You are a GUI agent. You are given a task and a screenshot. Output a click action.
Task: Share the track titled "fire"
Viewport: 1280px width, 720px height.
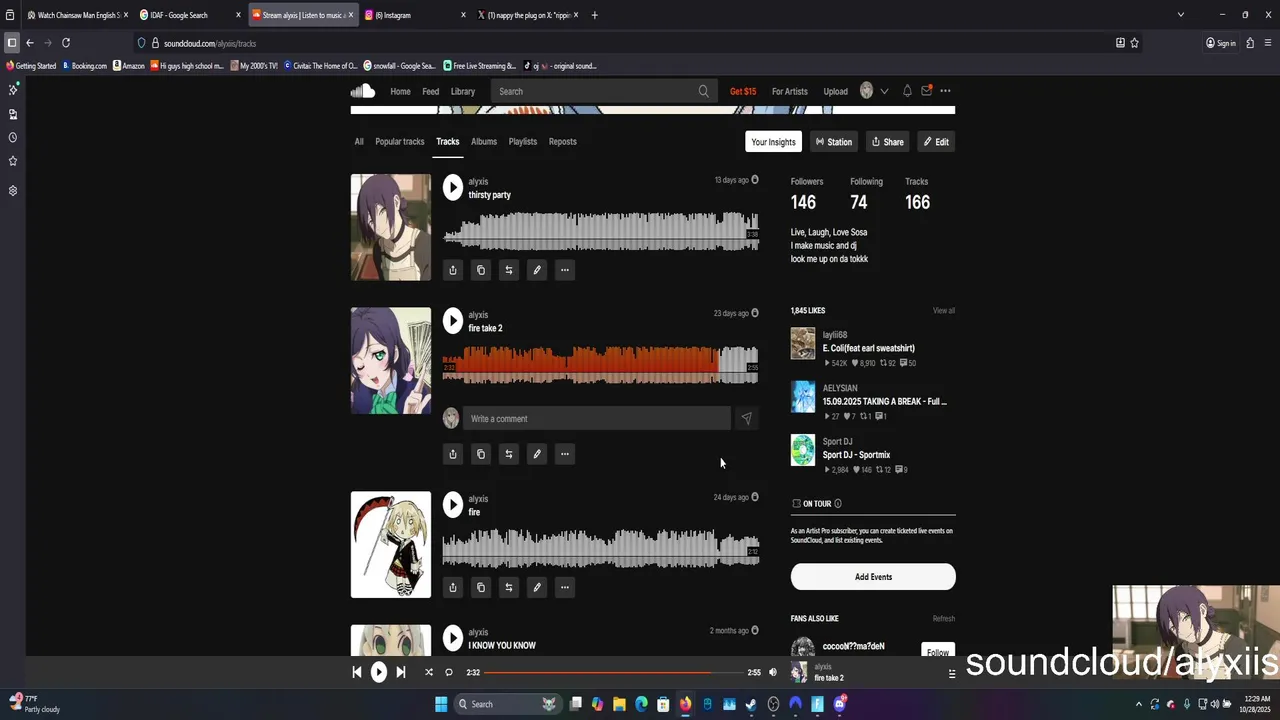(x=453, y=587)
